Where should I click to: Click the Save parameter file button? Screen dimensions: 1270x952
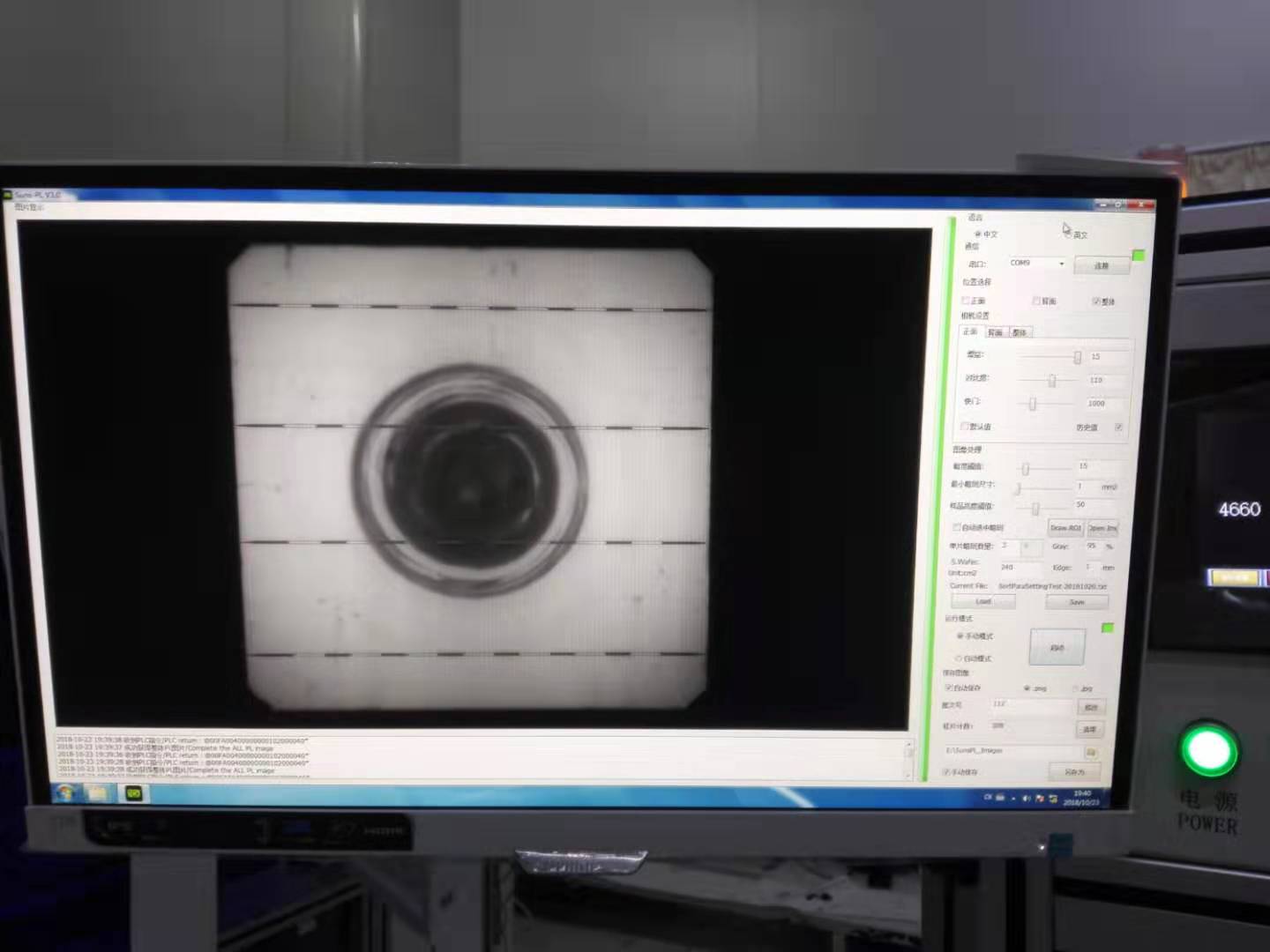pos(1077,602)
